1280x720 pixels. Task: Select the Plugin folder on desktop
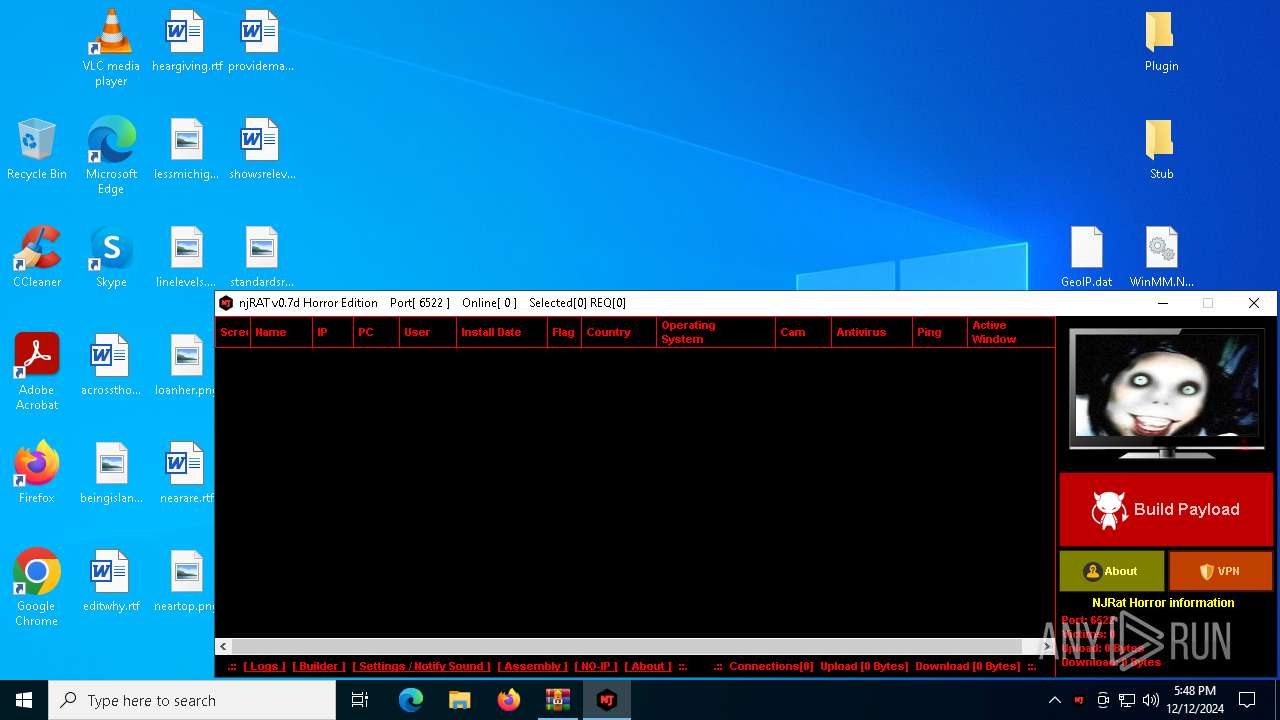[x=1161, y=42]
